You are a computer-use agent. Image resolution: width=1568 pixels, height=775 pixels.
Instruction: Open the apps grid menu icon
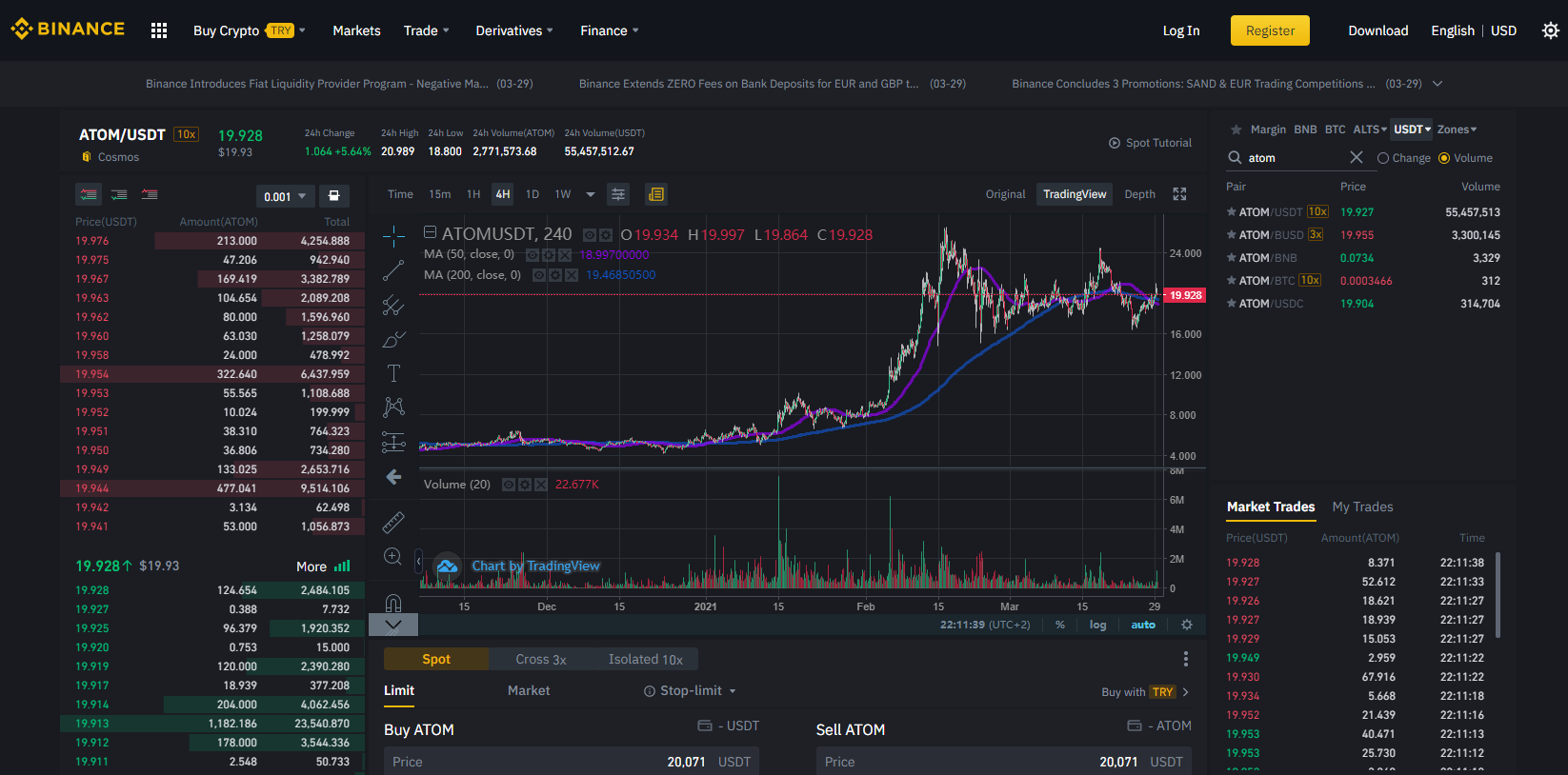(x=159, y=30)
